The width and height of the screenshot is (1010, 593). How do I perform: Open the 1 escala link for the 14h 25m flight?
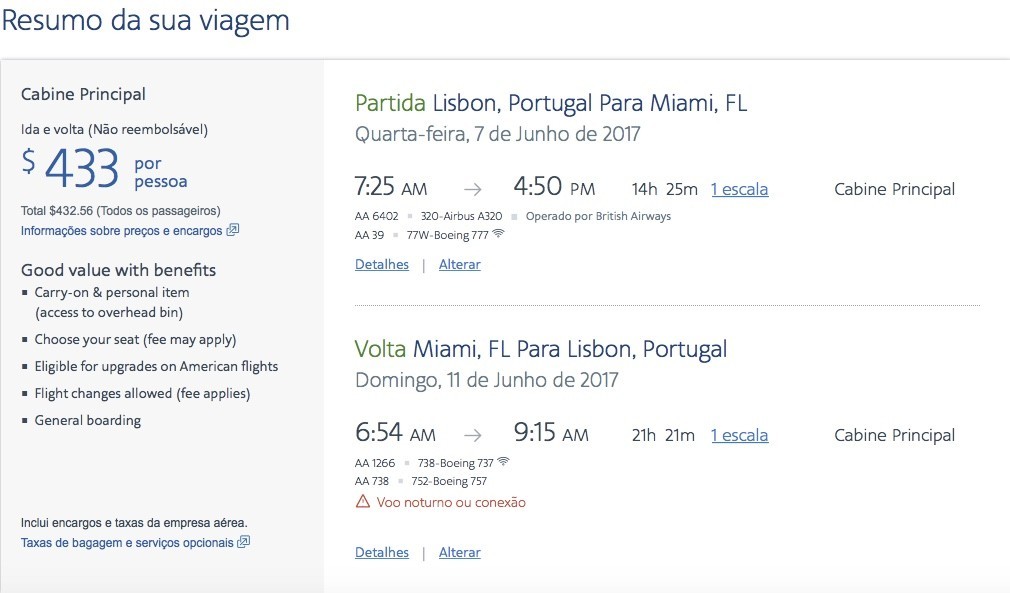point(739,190)
